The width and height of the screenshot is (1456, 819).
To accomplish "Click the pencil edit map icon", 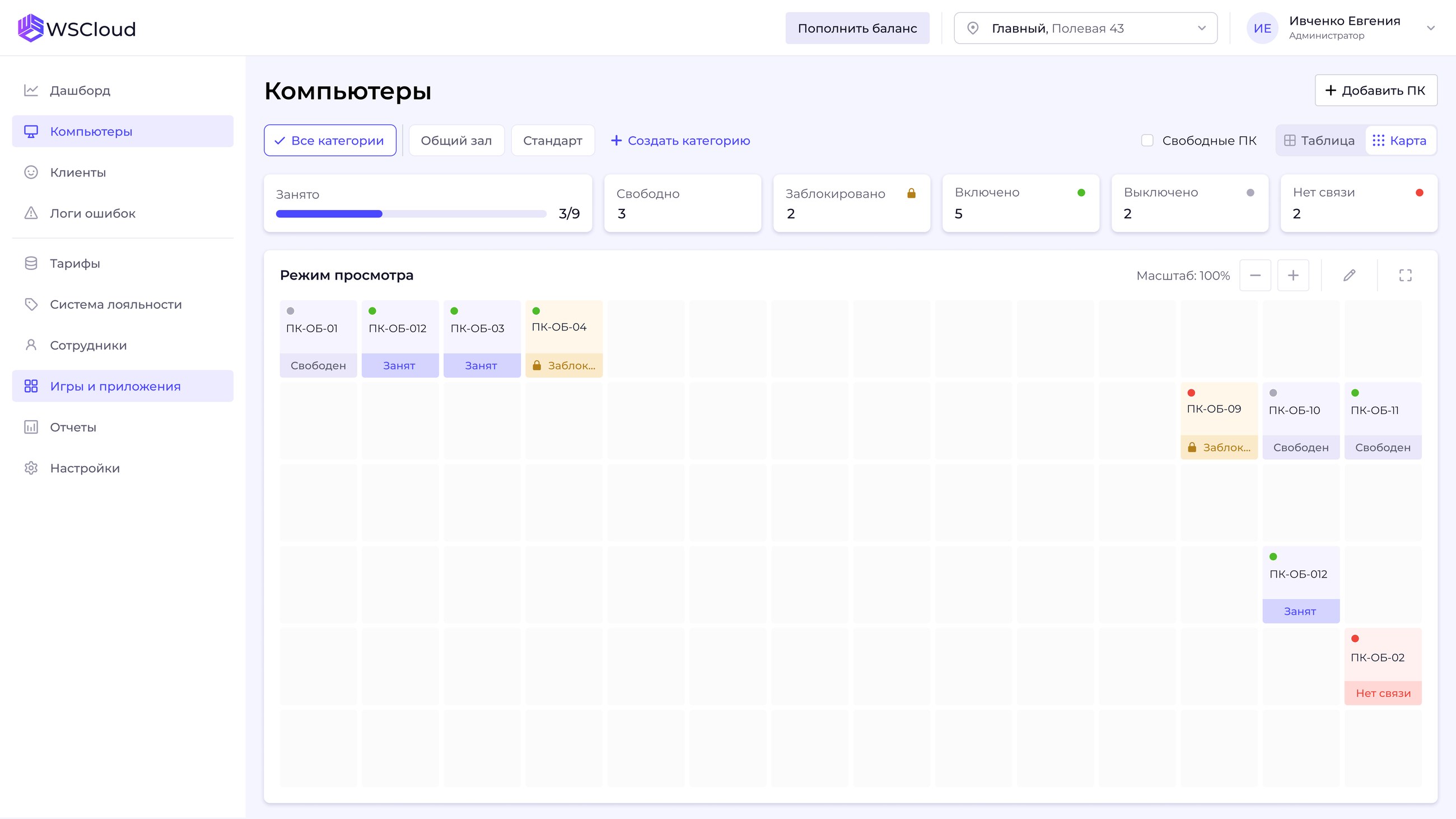I will (1349, 275).
